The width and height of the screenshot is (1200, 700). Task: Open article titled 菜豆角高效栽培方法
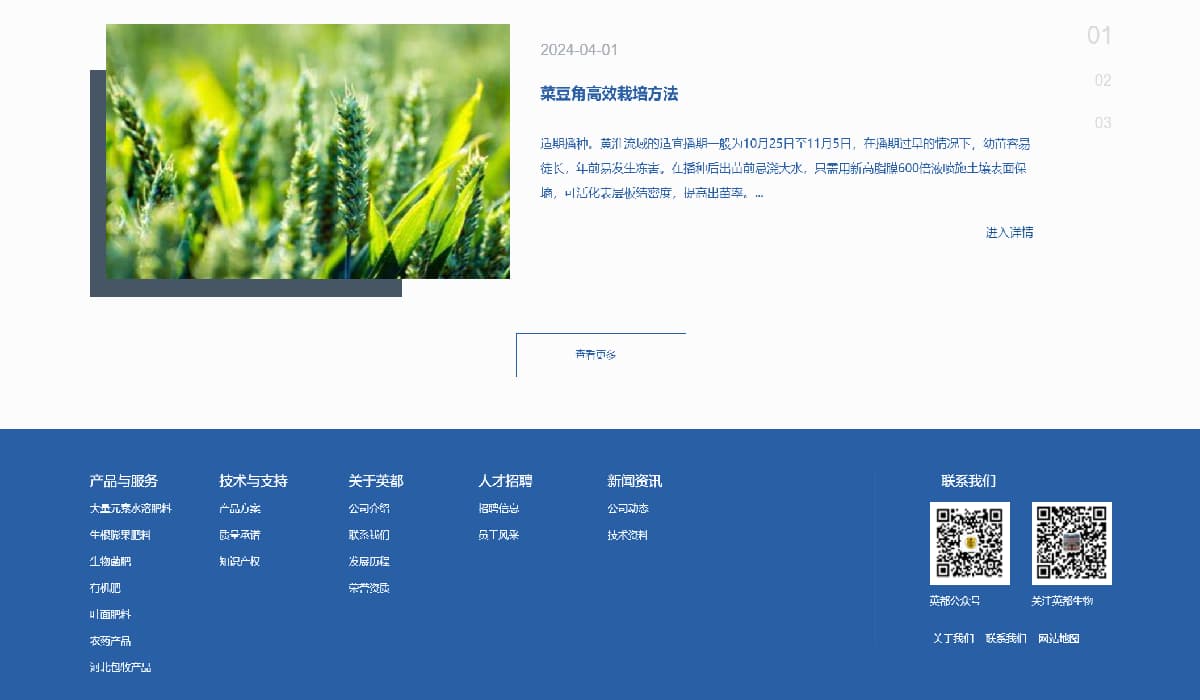coord(609,94)
